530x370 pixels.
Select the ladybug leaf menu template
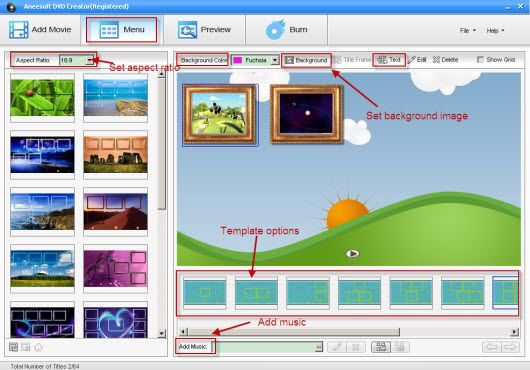42,98
